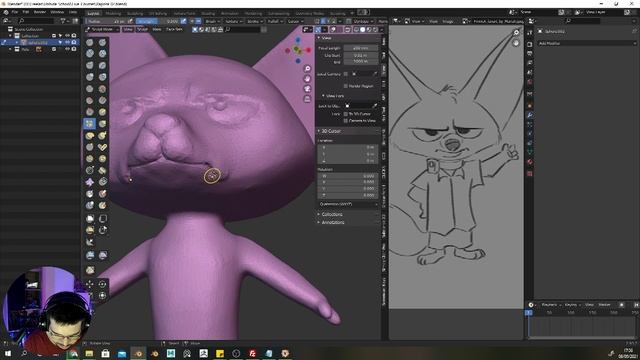Toggle Lock To 3D Cursor checkbox

coord(346,114)
